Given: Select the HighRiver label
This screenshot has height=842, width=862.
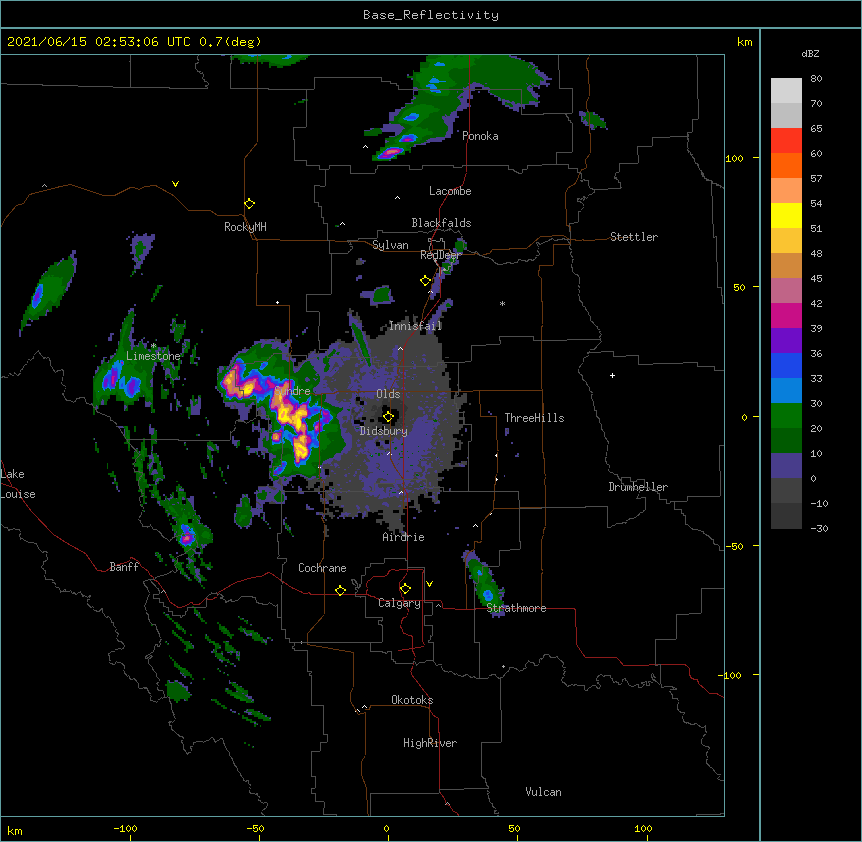Looking at the screenshot, I should (430, 743).
